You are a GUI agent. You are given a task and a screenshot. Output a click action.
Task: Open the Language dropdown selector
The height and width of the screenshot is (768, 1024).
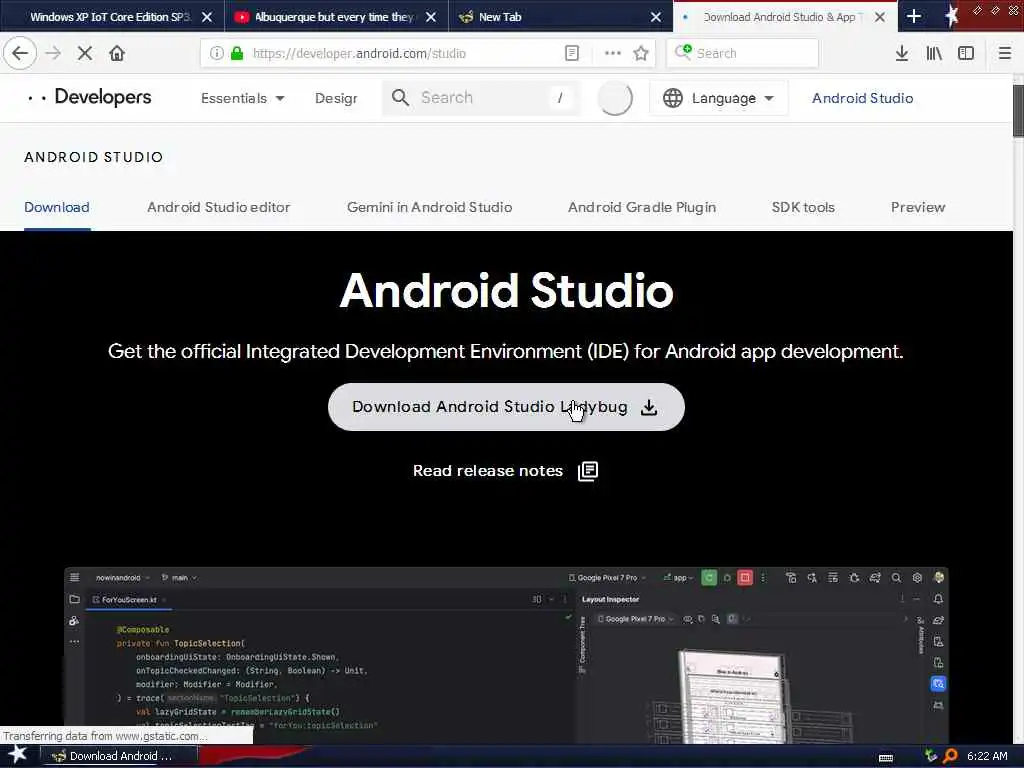718,98
